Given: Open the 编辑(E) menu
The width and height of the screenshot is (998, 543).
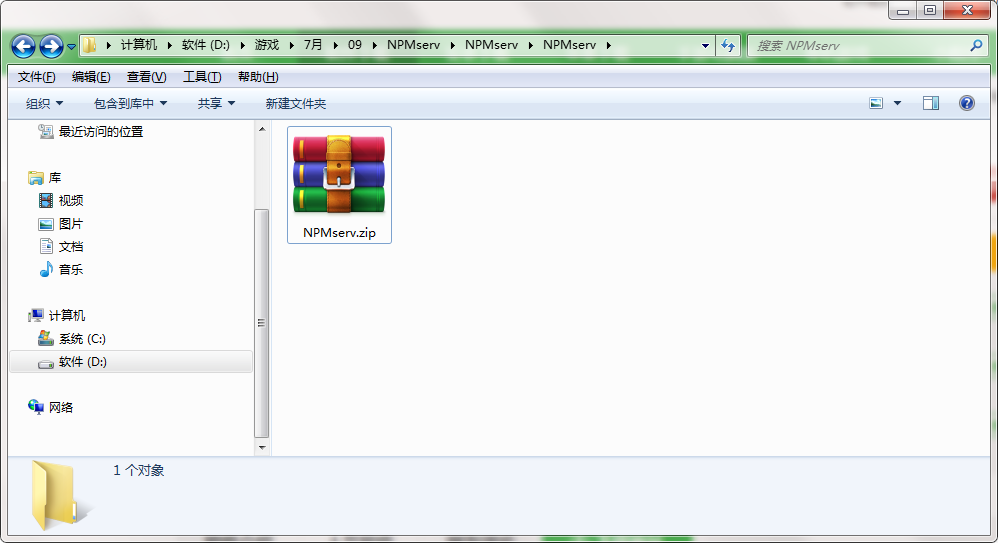Looking at the screenshot, I should click(91, 77).
